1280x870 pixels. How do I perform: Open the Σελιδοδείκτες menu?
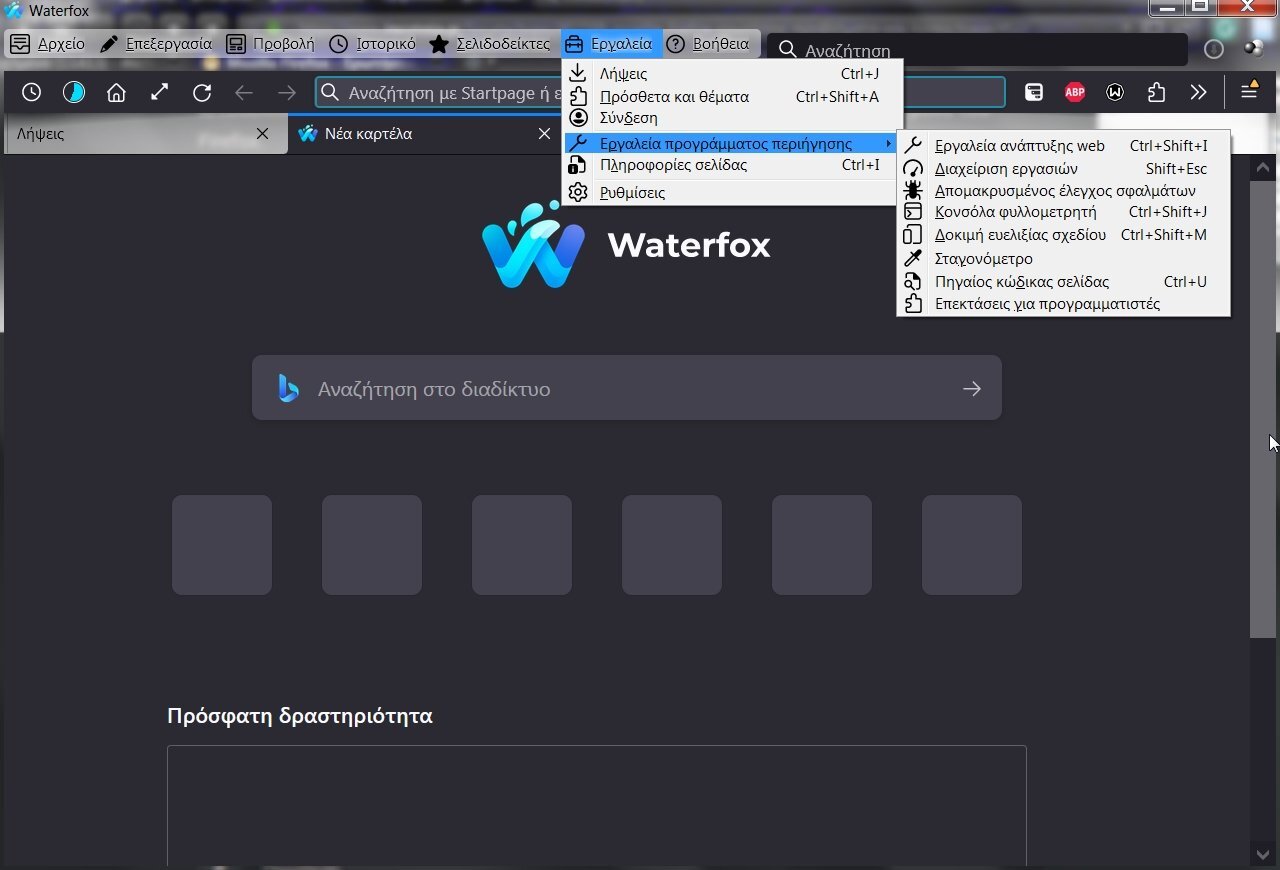click(489, 44)
